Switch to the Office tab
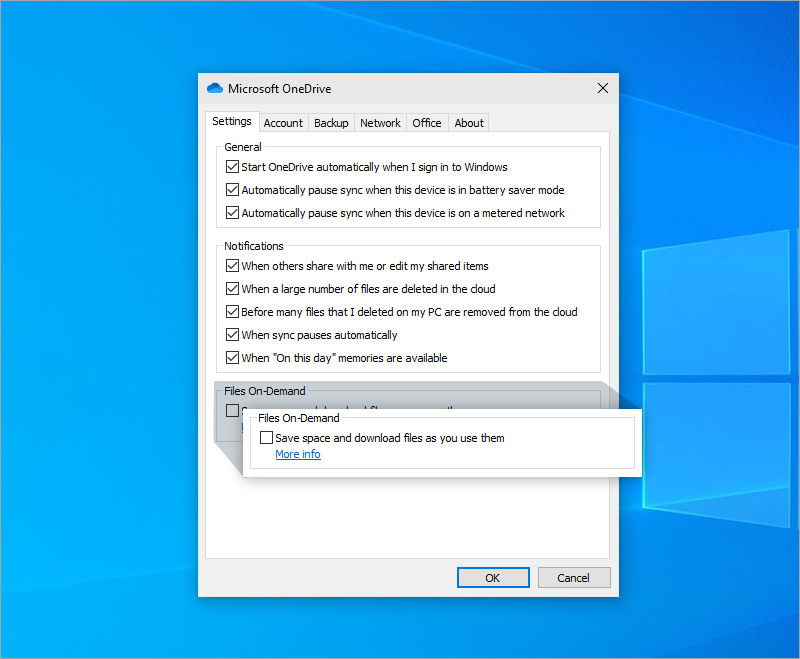 pyautogui.click(x=427, y=123)
